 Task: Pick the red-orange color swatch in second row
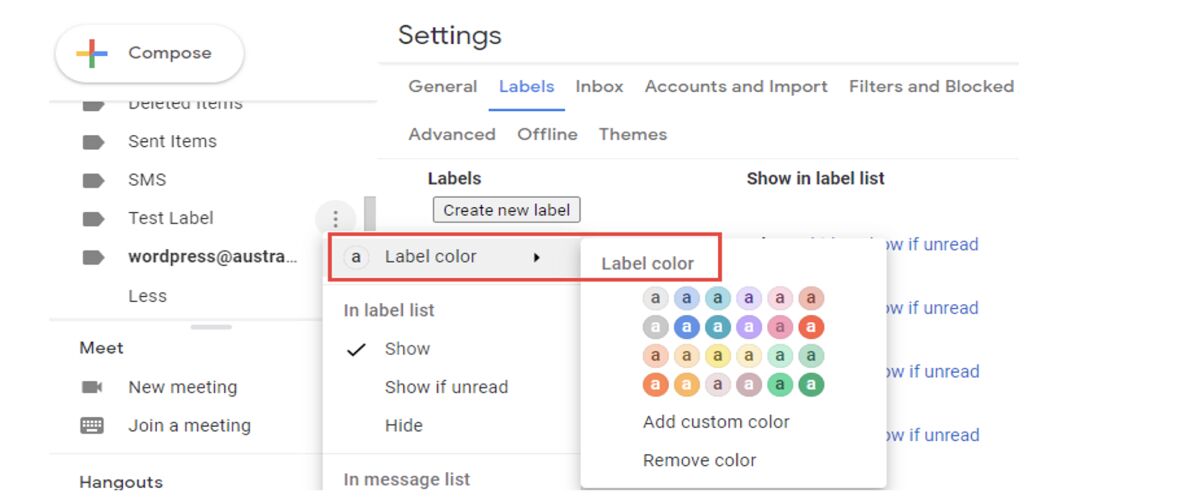[811, 327]
